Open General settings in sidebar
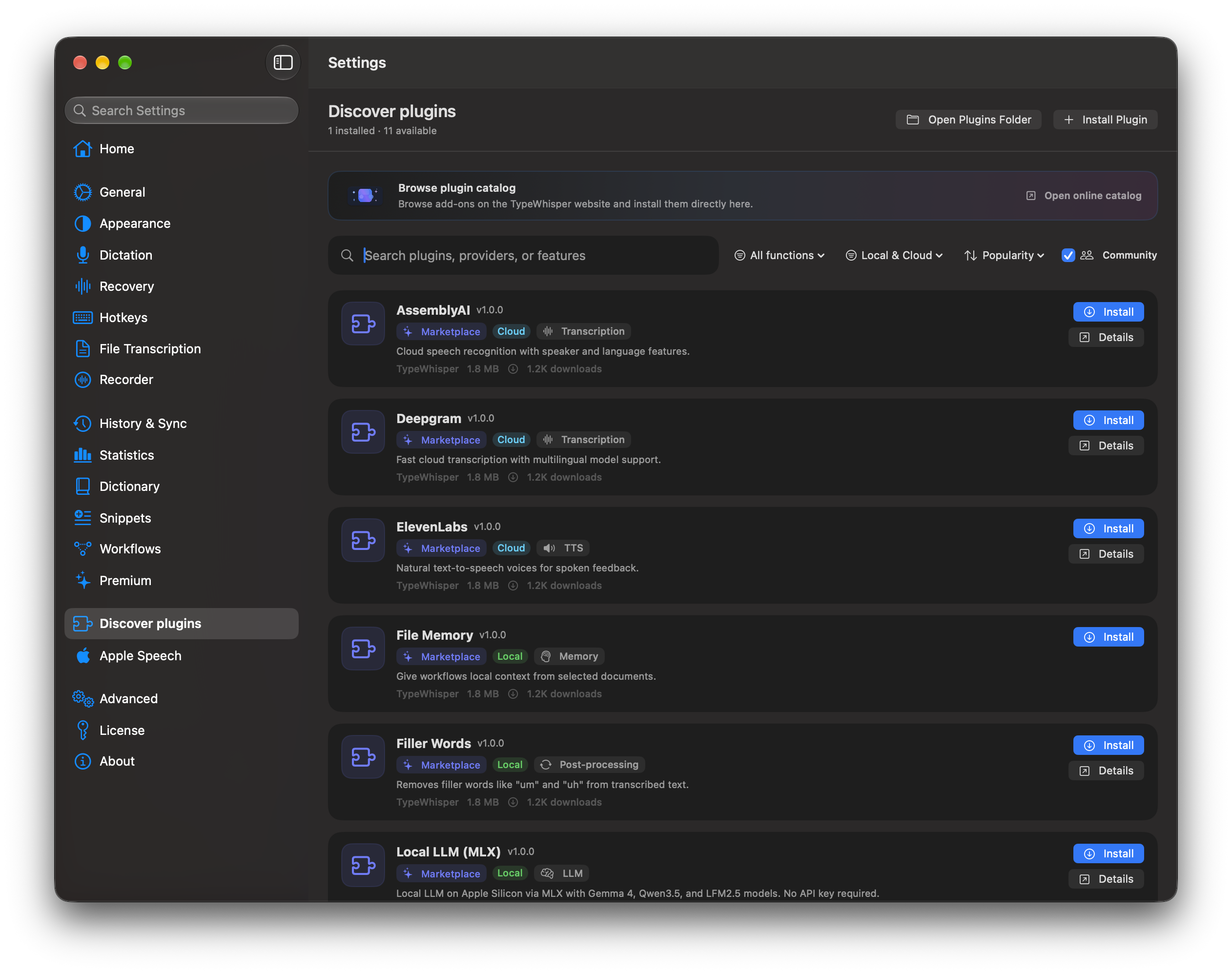This screenshot has height=974, width=1232. (182, 192)
